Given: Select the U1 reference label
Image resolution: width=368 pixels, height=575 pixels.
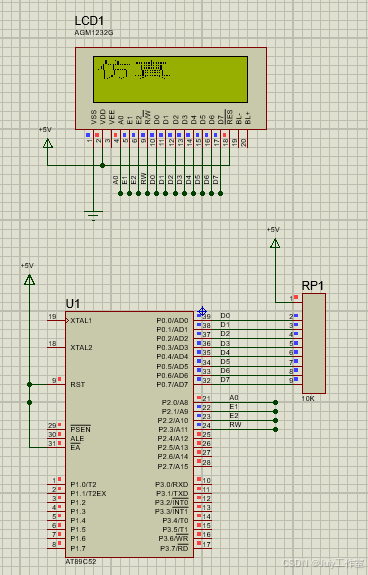Looking at the screenshot, I should pos(73,304).
